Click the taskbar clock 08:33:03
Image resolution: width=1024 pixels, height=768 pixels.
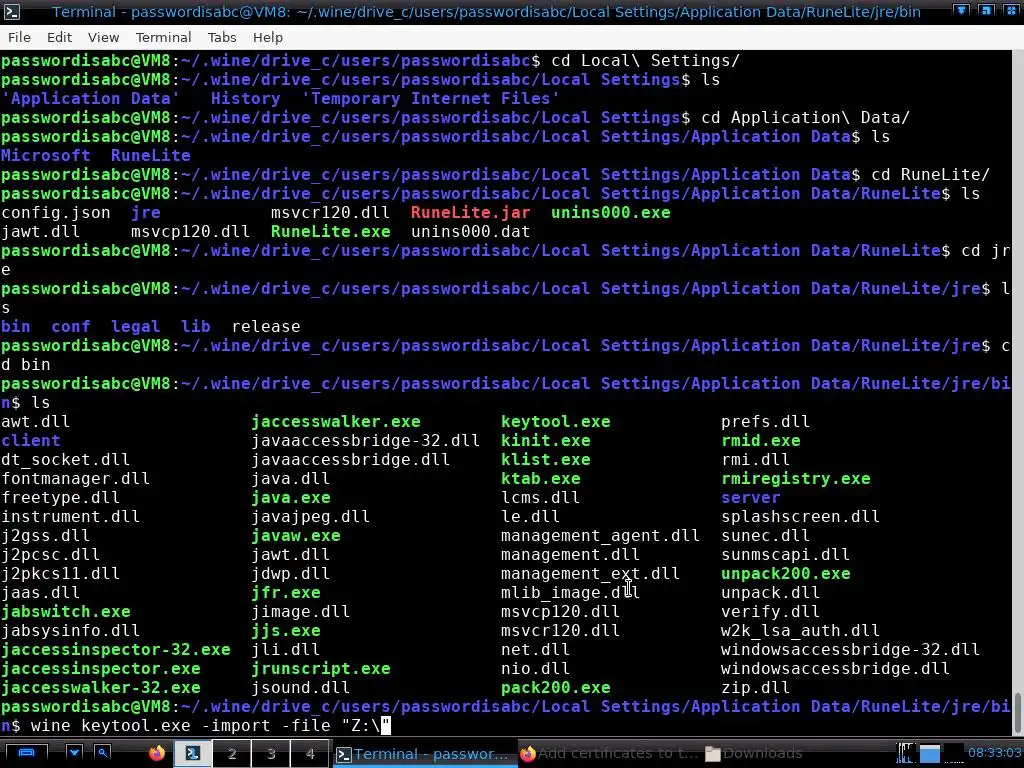[994, 753]
